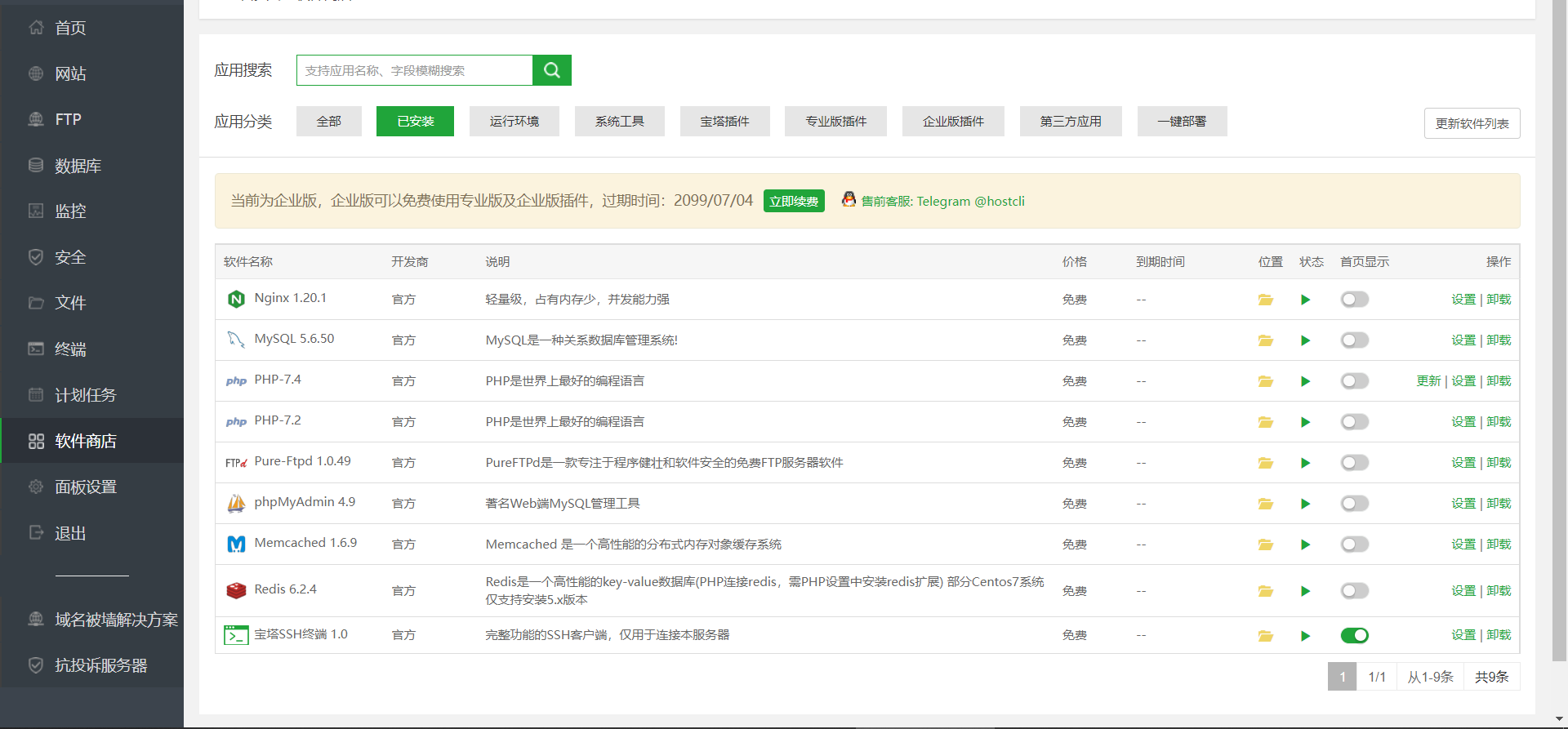Select the 运行环境 category tab
The height and width of the screenshot is (729, 1568).
pyautogui.click(x=514, y=121)
